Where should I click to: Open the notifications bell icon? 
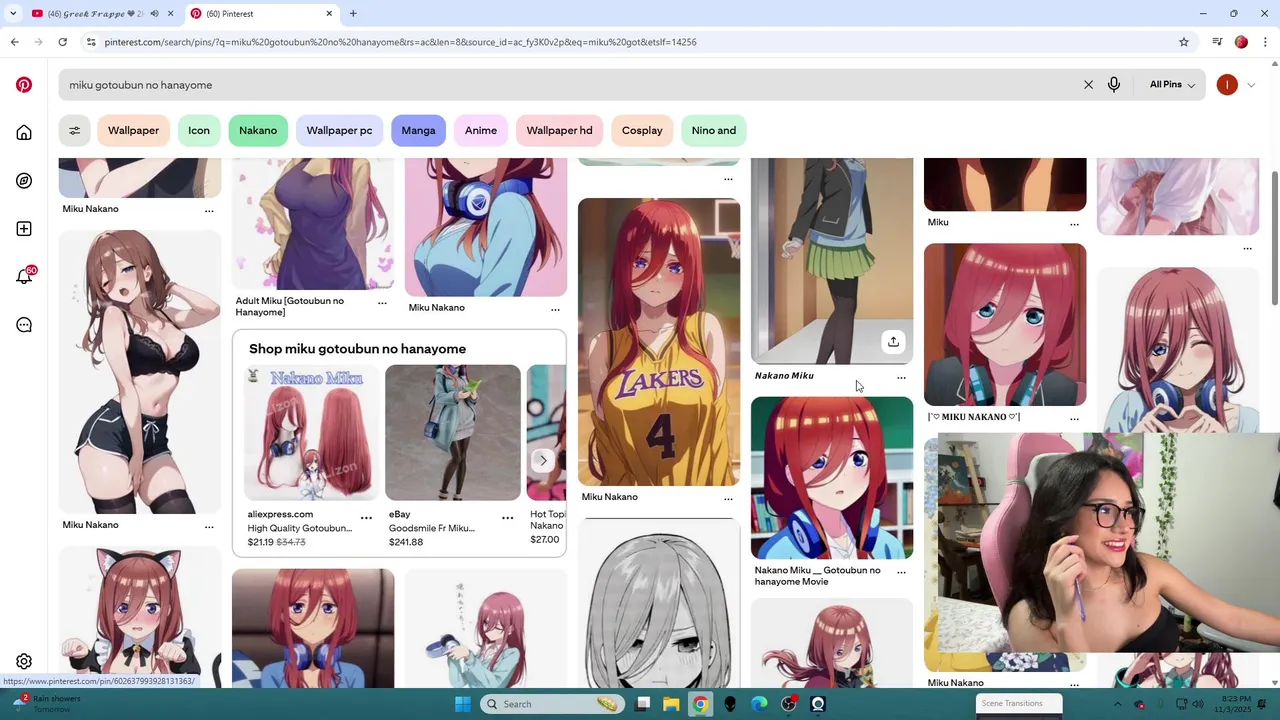[x=24, y=277]
